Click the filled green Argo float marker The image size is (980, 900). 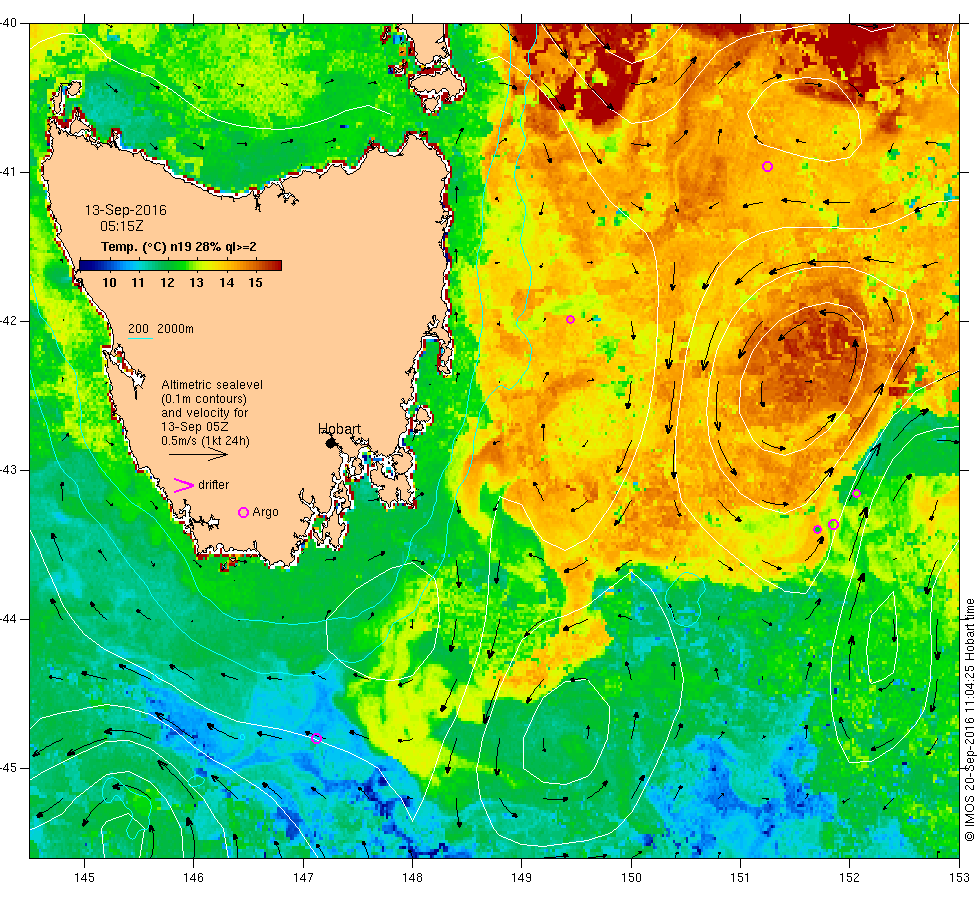(818, 529)
